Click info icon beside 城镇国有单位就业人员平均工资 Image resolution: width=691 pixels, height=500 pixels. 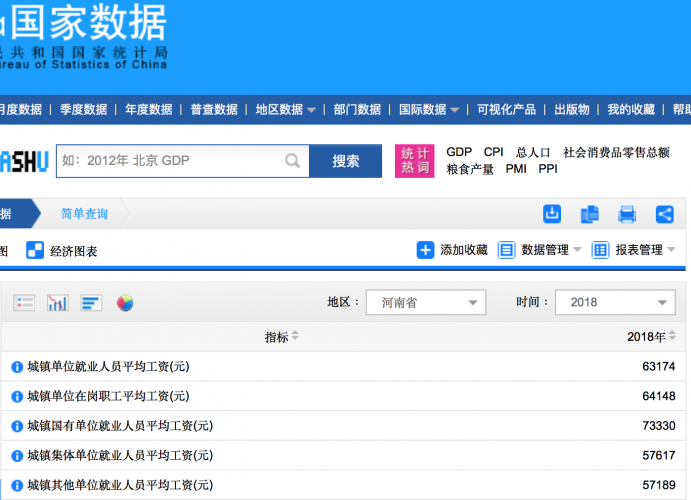click(17, 426)
